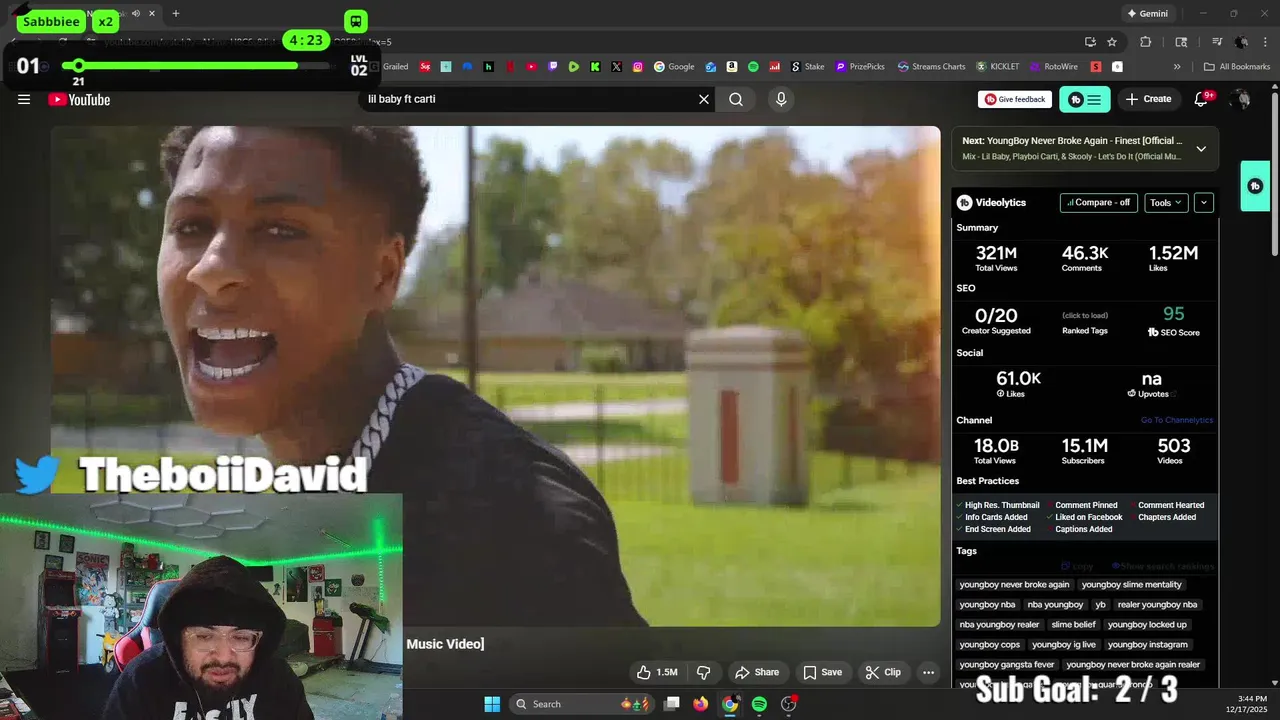Click the YouTube video player
This screenshot has width=1280, height=720.
(495, 376)
